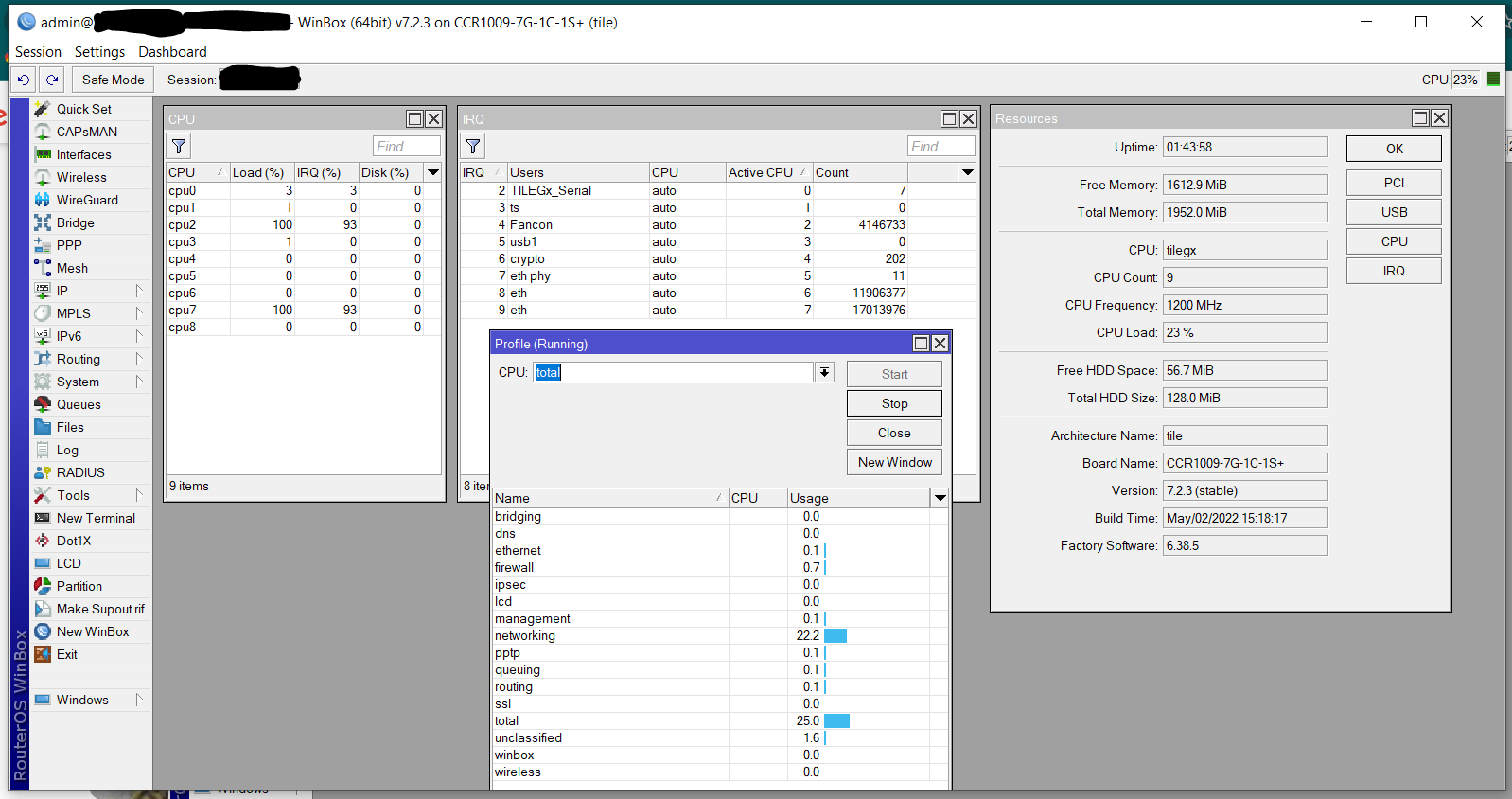Open a New WinBox session
This screenshot has height=799, width=1512.
(91, 631)
